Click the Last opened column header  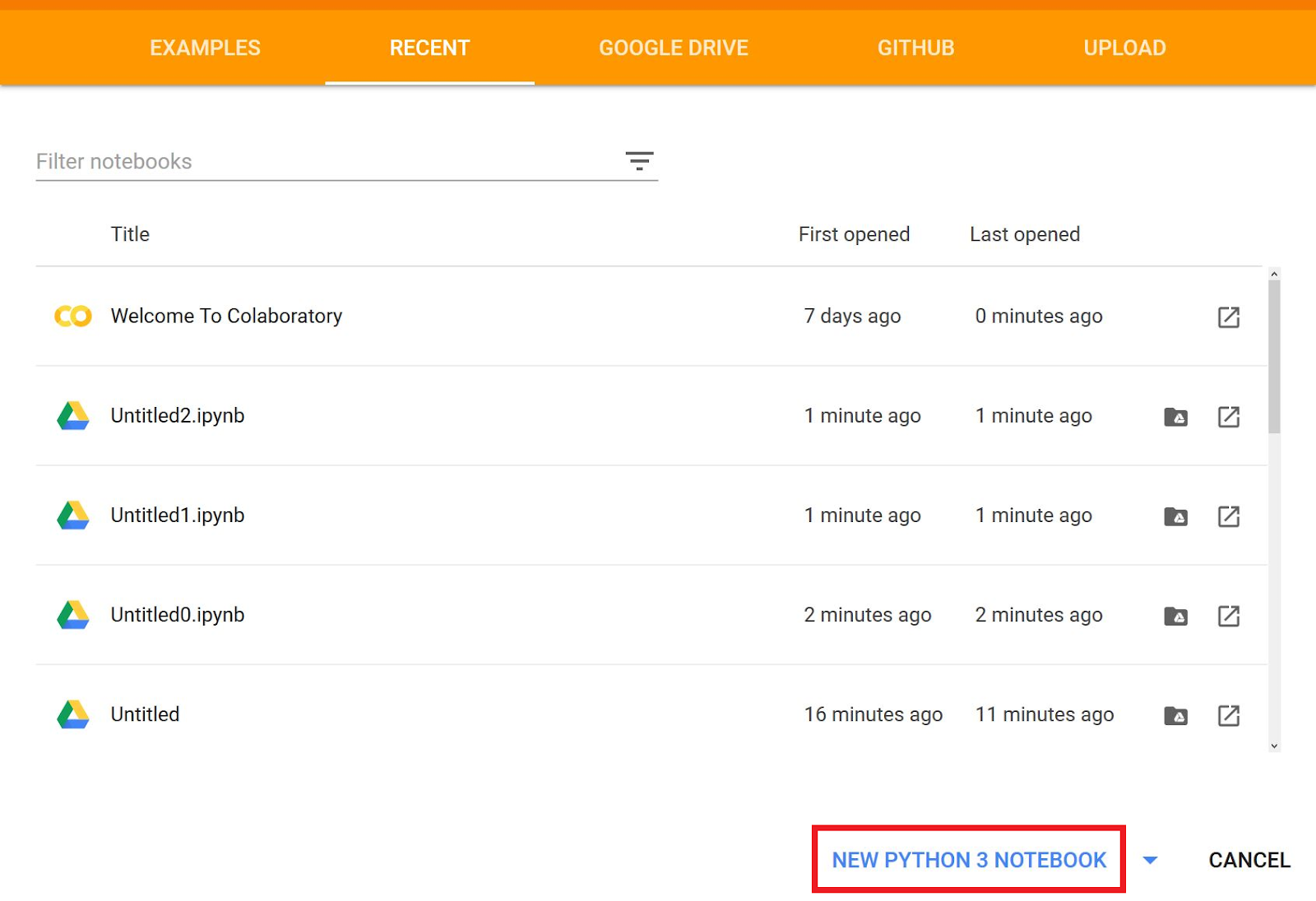coord(1025,234)
